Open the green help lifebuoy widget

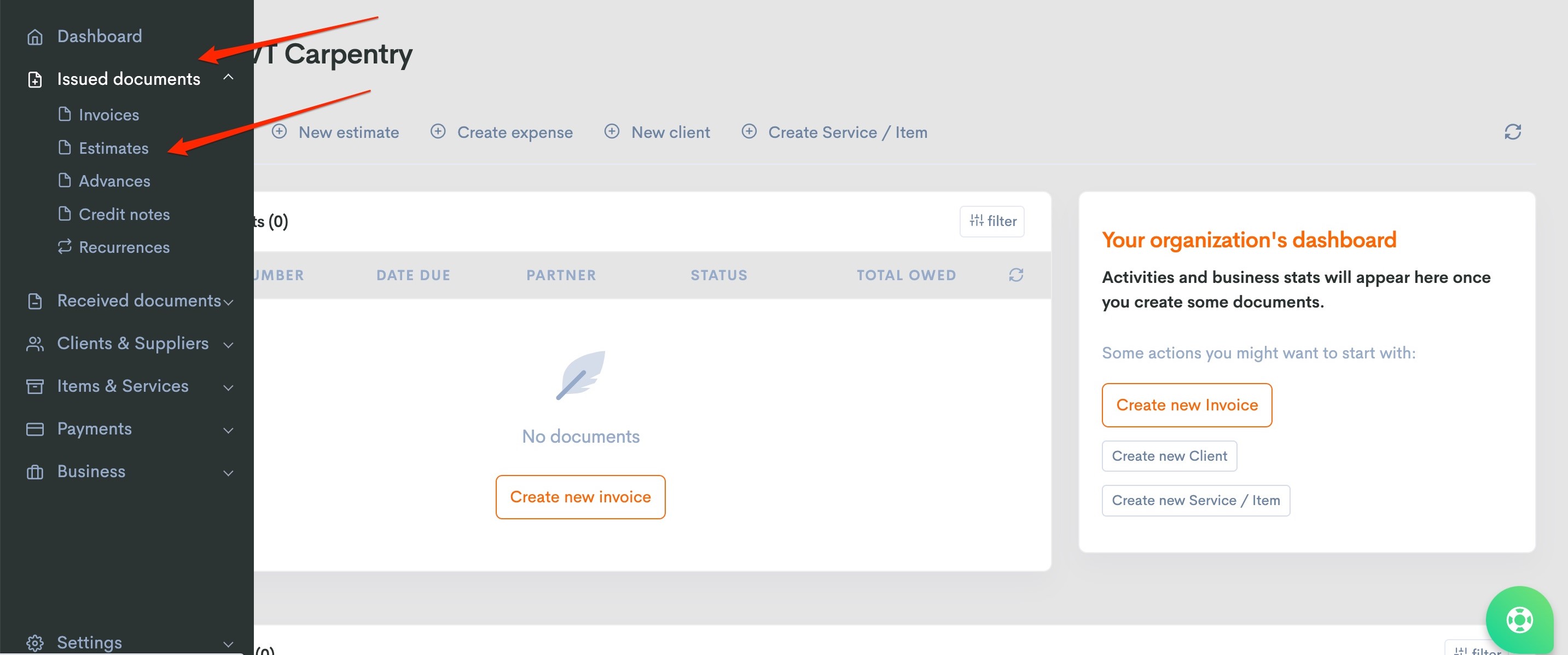coord(1519,621)
